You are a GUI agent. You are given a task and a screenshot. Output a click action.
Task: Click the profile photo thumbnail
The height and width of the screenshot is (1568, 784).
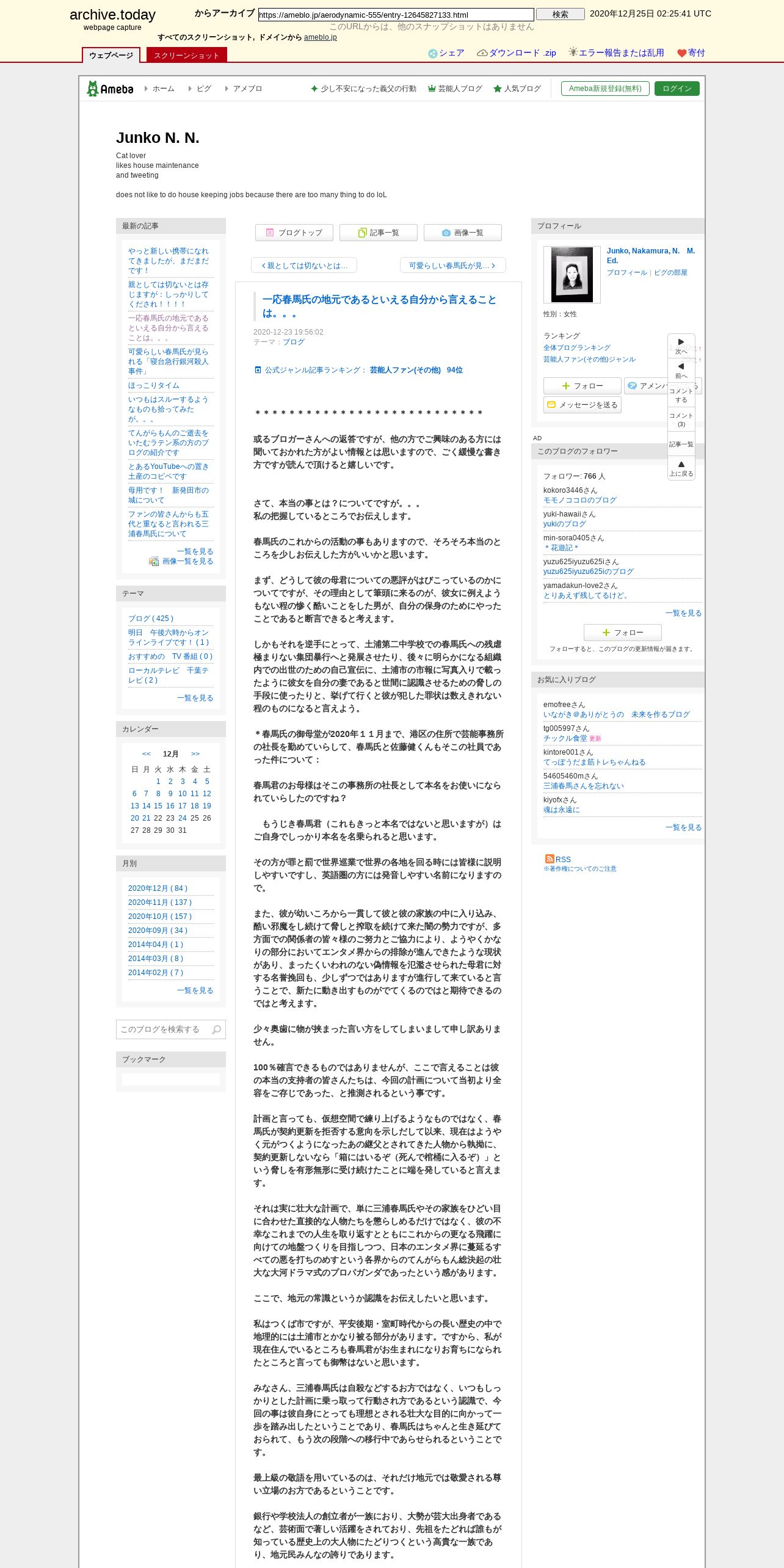coord(572,275)
